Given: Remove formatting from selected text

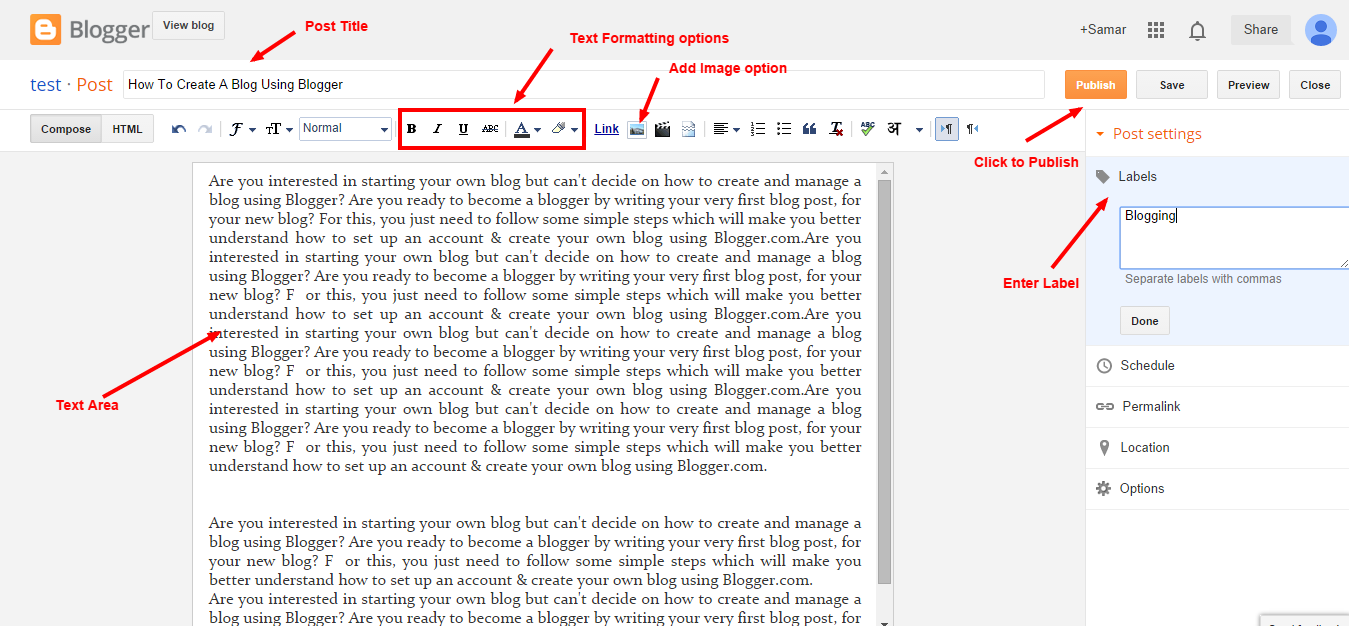Looking at the screenshot, I should (x=836, y=129).
